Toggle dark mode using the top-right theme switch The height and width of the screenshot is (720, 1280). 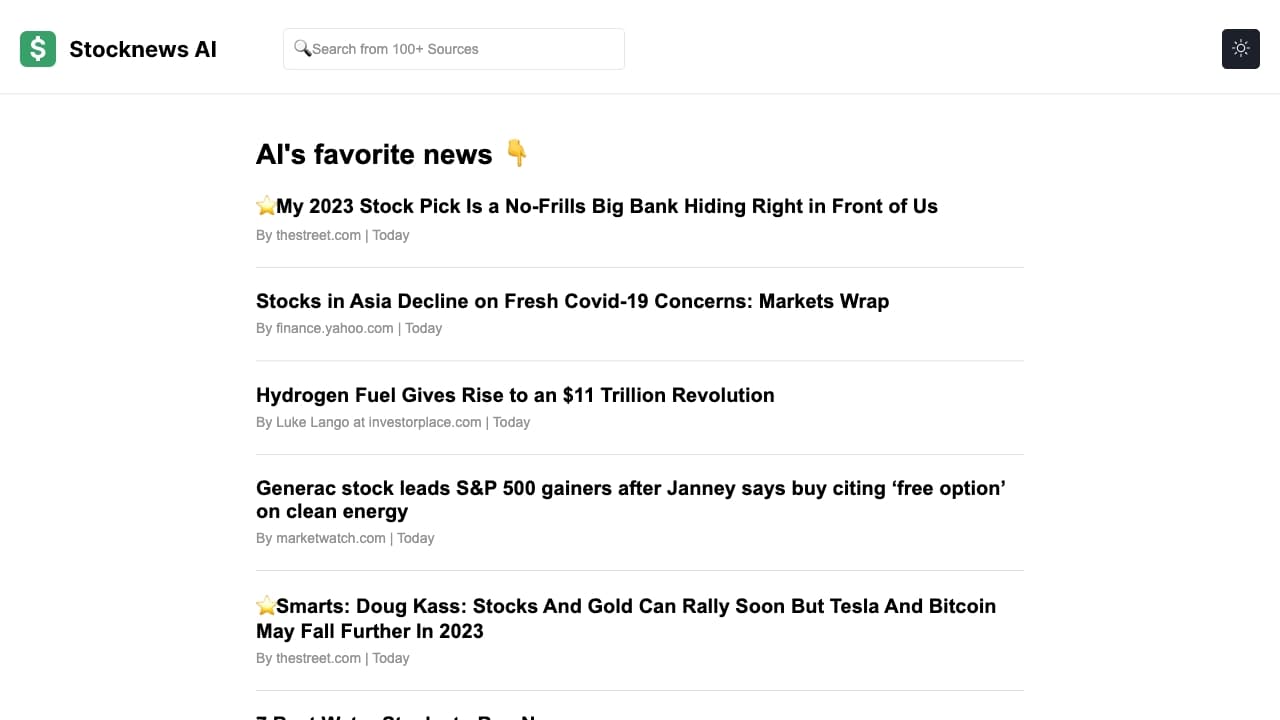(1240, 48)
